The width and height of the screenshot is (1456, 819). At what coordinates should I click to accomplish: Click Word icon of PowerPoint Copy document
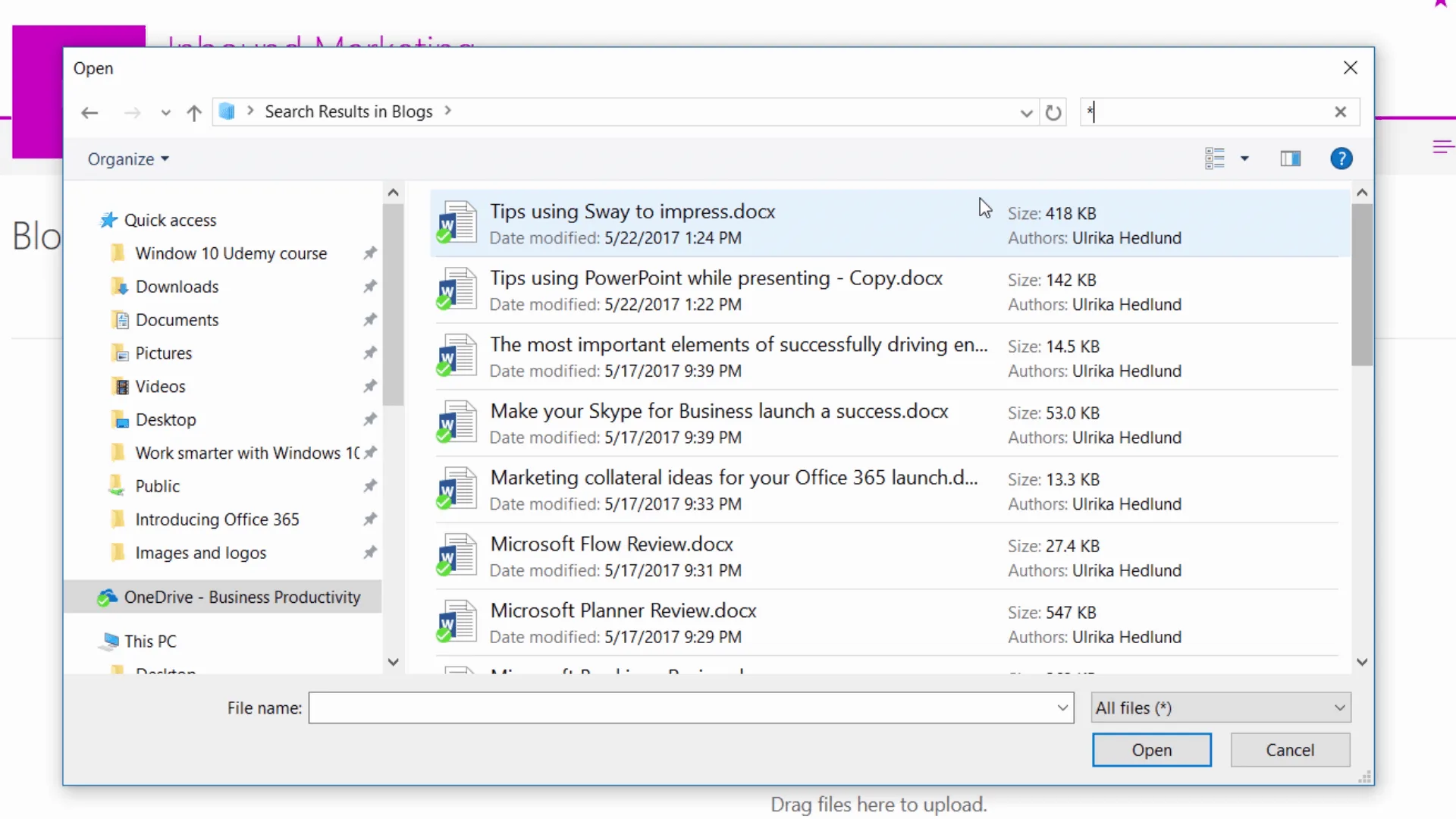(457, 289)
